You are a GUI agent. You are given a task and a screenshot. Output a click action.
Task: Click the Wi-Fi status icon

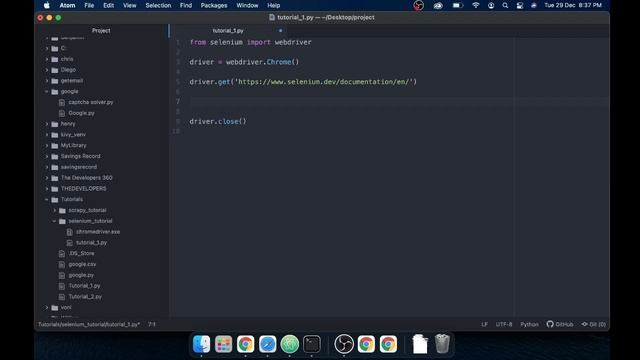click(x=476, y=5)
